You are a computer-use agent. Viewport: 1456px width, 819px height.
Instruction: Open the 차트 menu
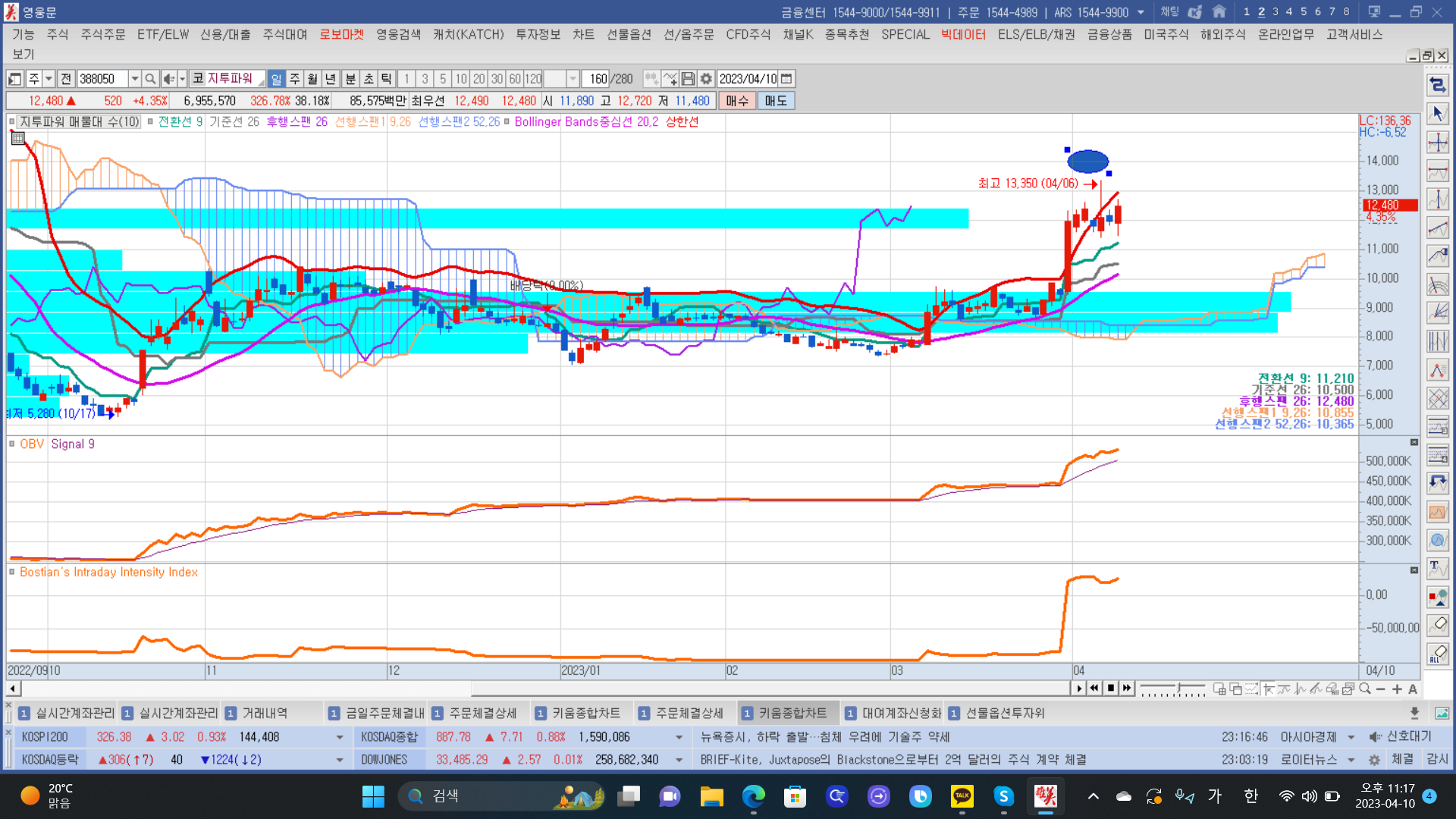pos(583,34)
